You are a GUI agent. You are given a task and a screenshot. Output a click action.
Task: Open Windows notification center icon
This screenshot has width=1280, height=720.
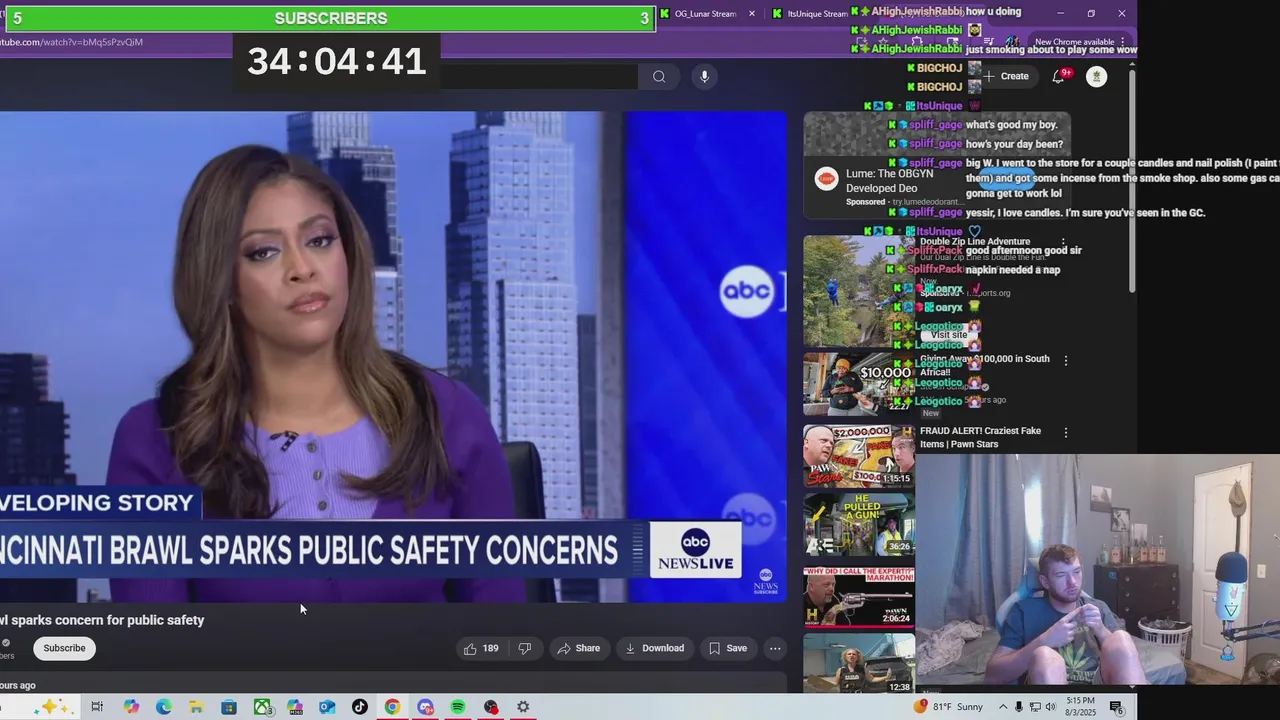(1116, 707)
